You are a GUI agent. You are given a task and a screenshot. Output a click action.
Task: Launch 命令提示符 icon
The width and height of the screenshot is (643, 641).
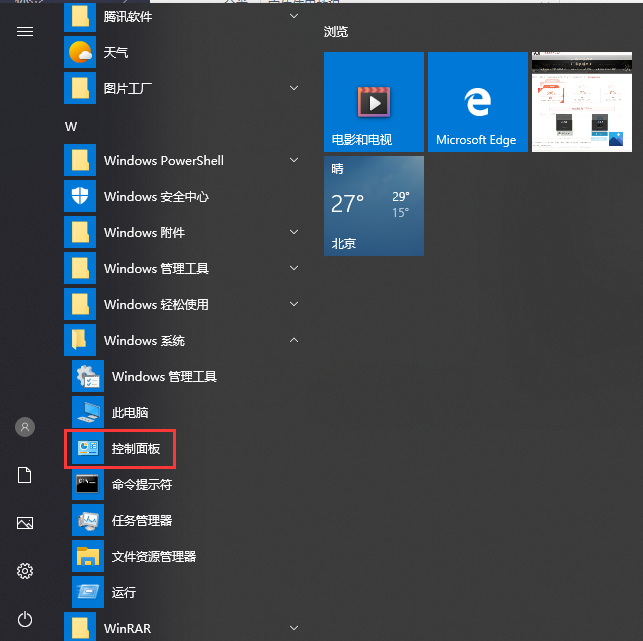click(x=88, y=484)
